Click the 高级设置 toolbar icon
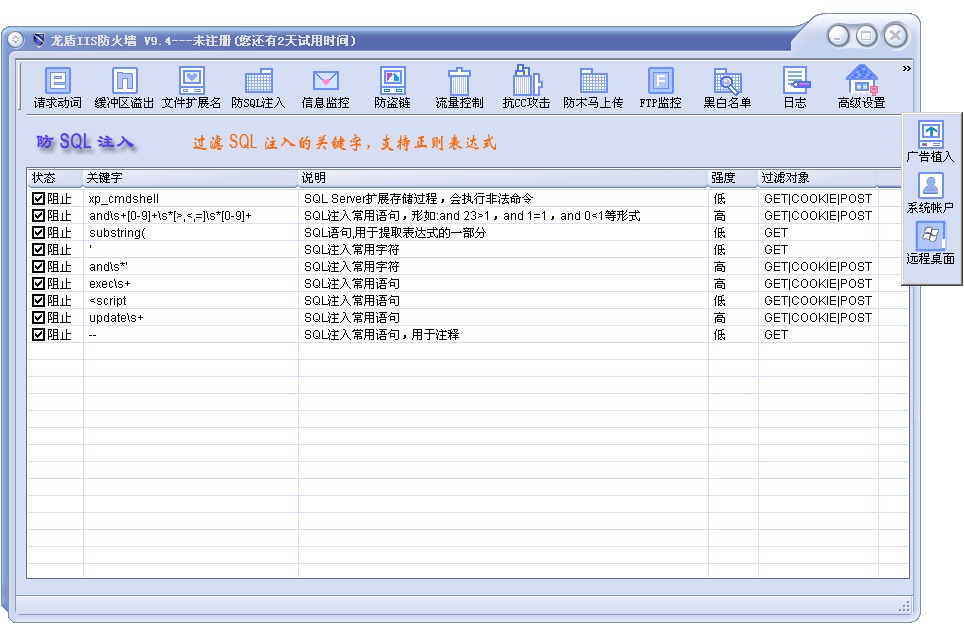964x626 pixels. [x=860, y=85]
